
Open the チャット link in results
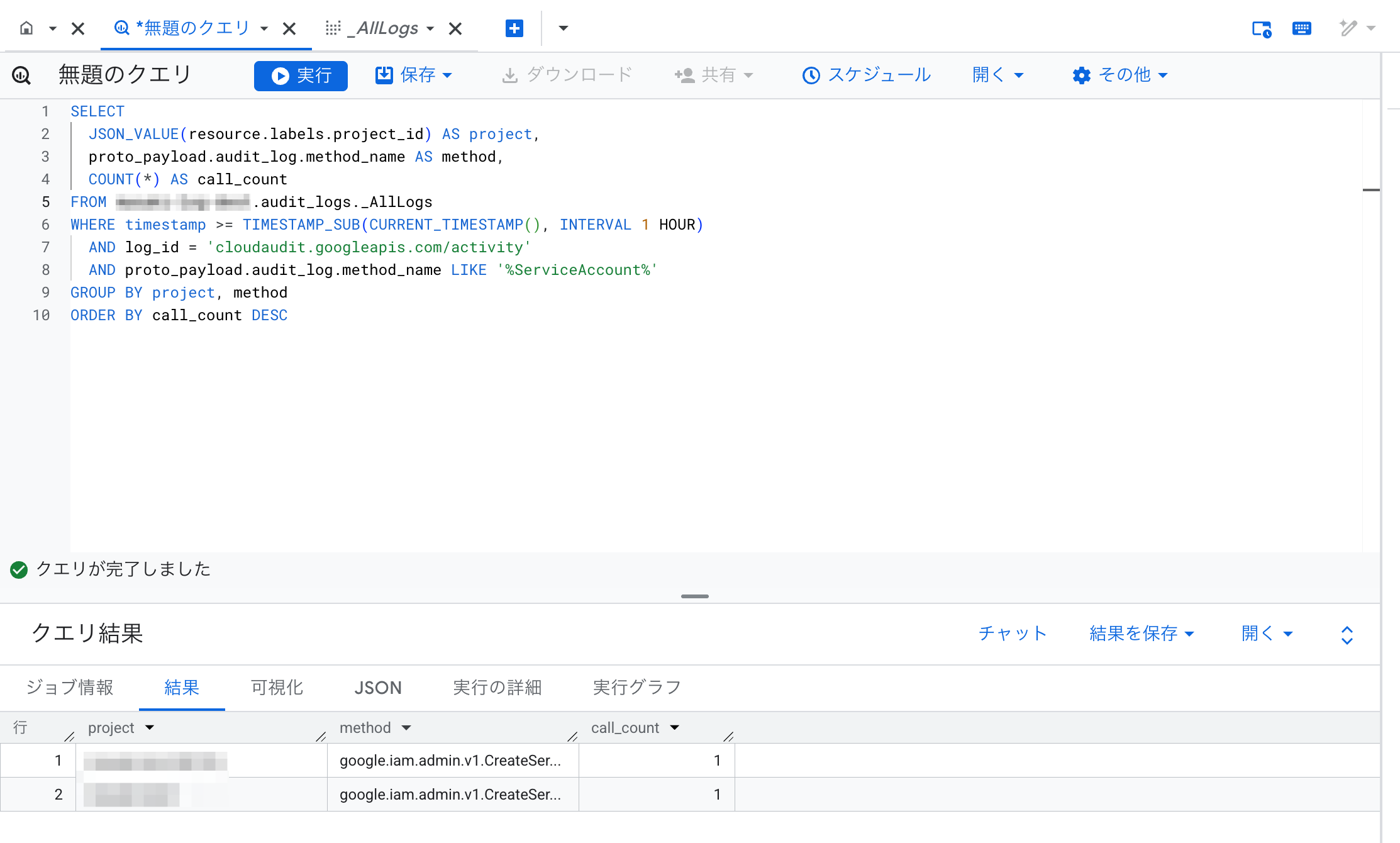(x=1013, y=634)
